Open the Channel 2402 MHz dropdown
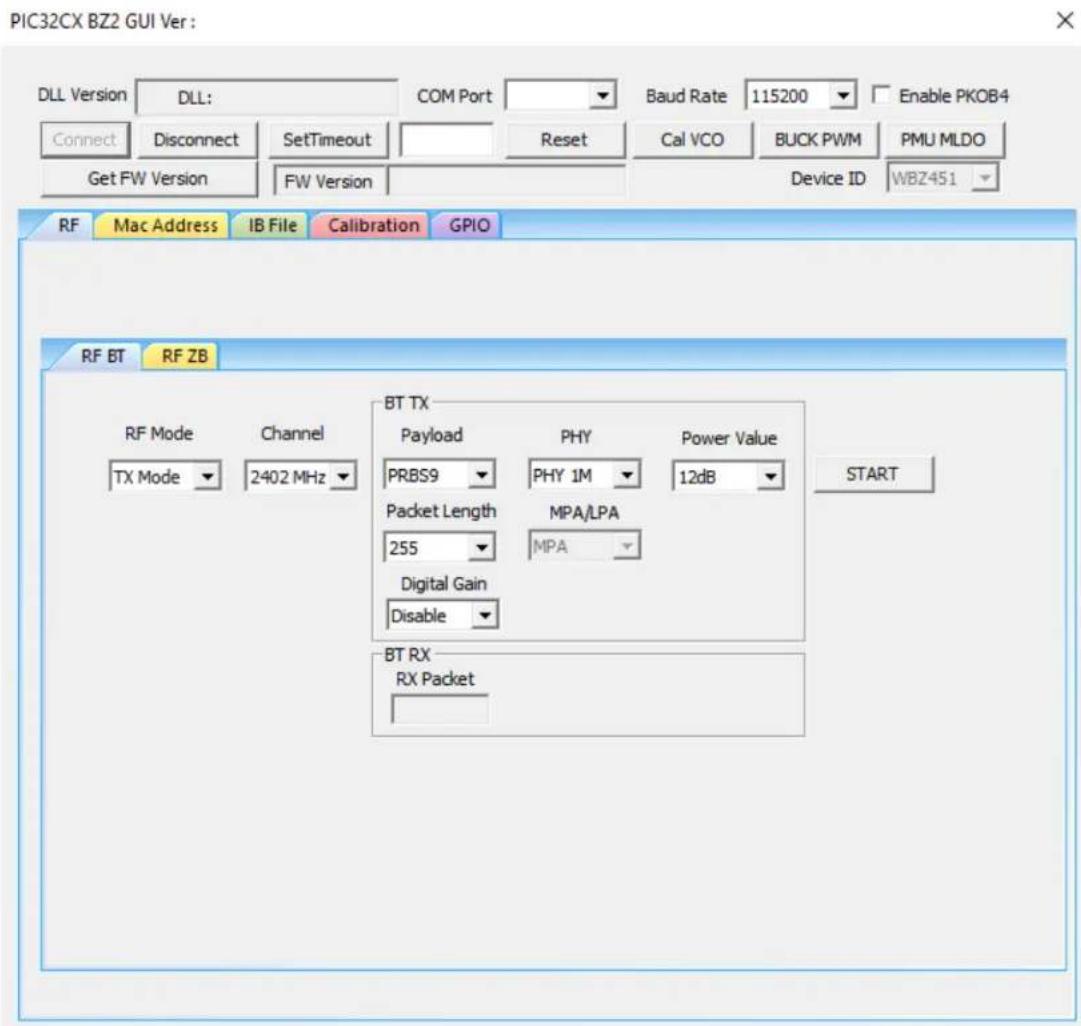Screen dimensions: 1081x1026 301,476
